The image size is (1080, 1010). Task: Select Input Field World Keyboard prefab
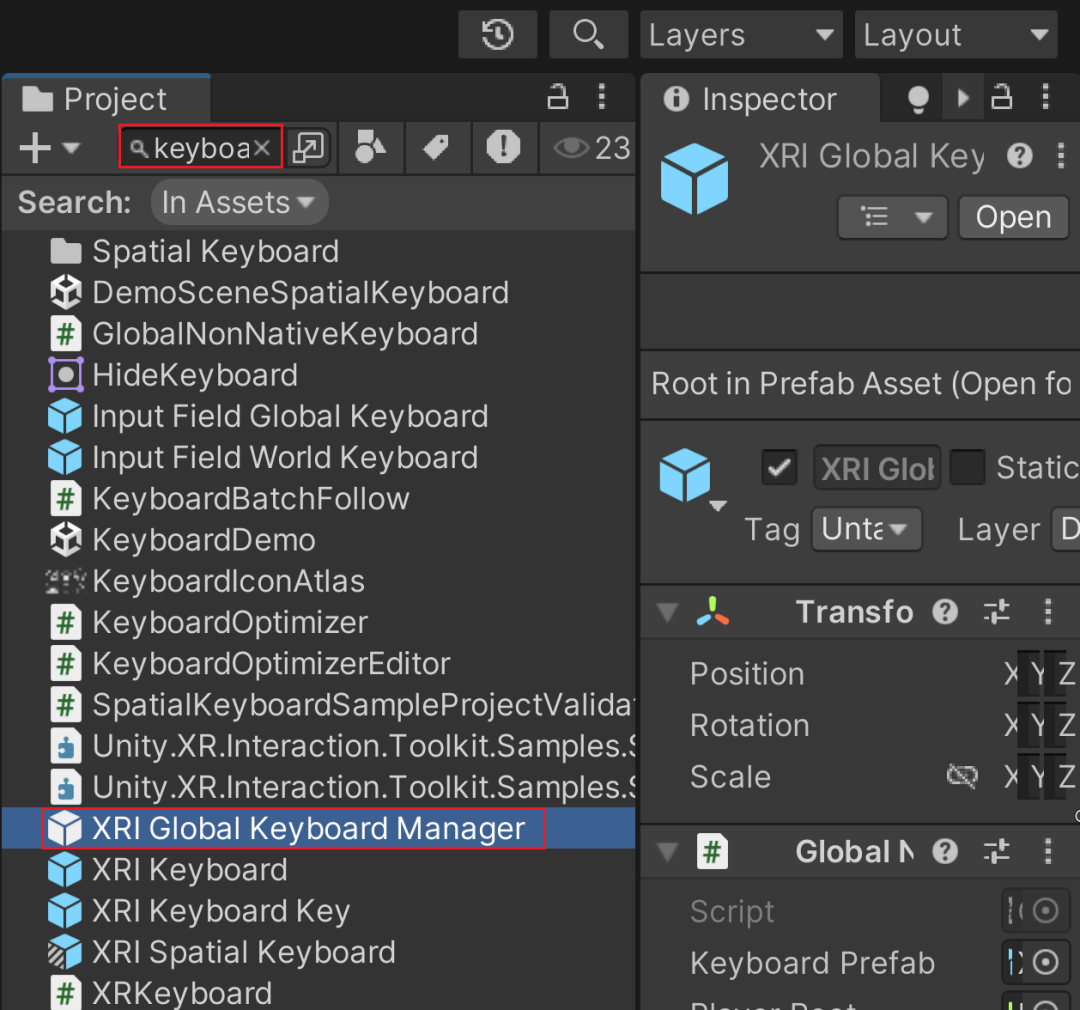pyautogui.click(x=318, y=457)
